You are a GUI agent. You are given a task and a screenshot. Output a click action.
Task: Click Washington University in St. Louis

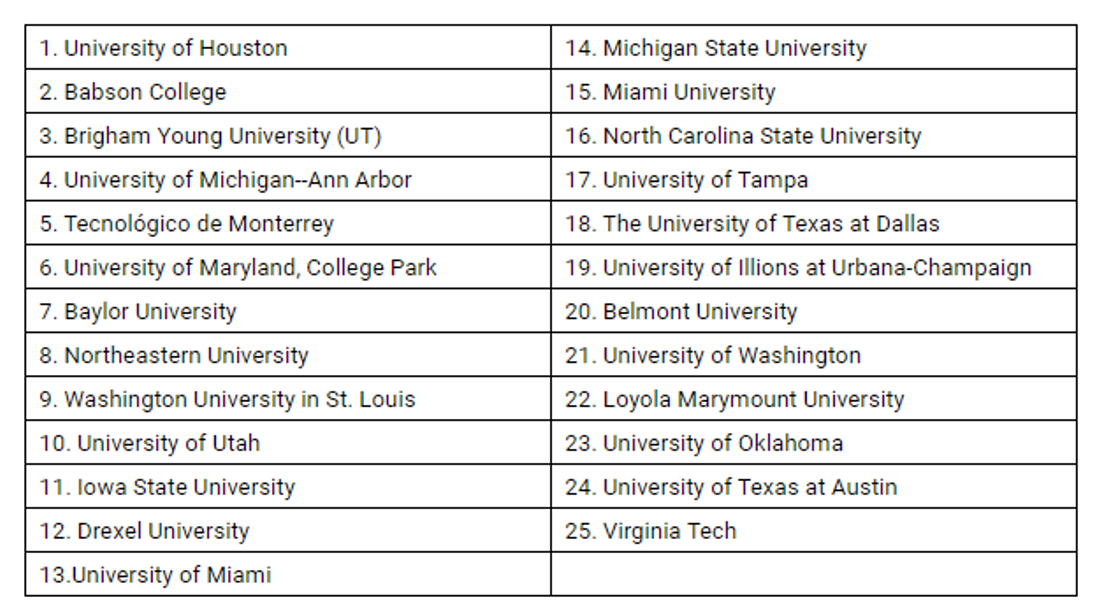coord(227,400)
